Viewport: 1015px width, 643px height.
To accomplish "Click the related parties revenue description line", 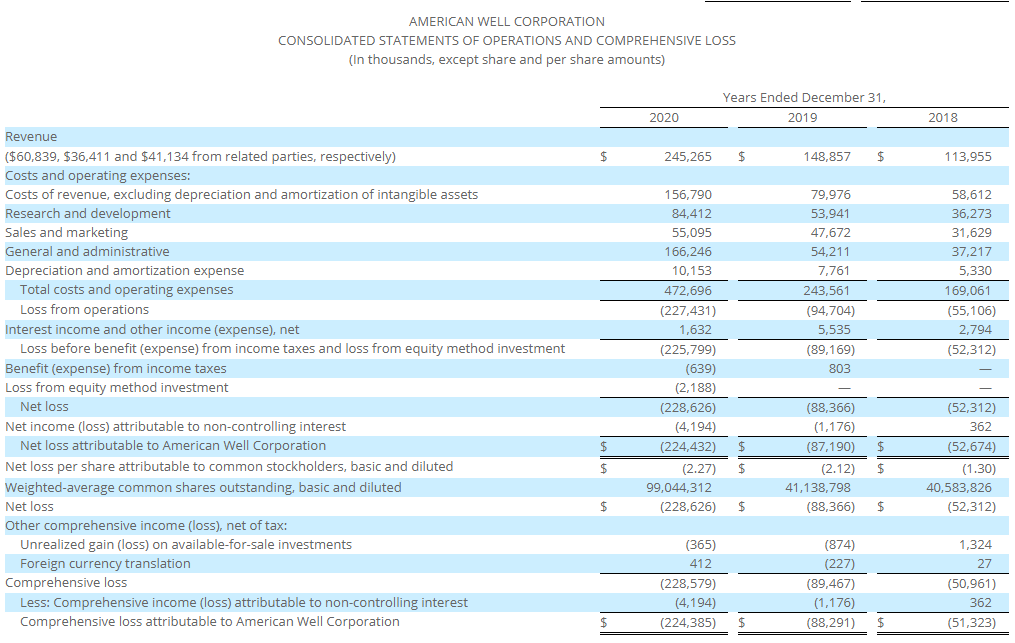I will click(x=201, y=157).
